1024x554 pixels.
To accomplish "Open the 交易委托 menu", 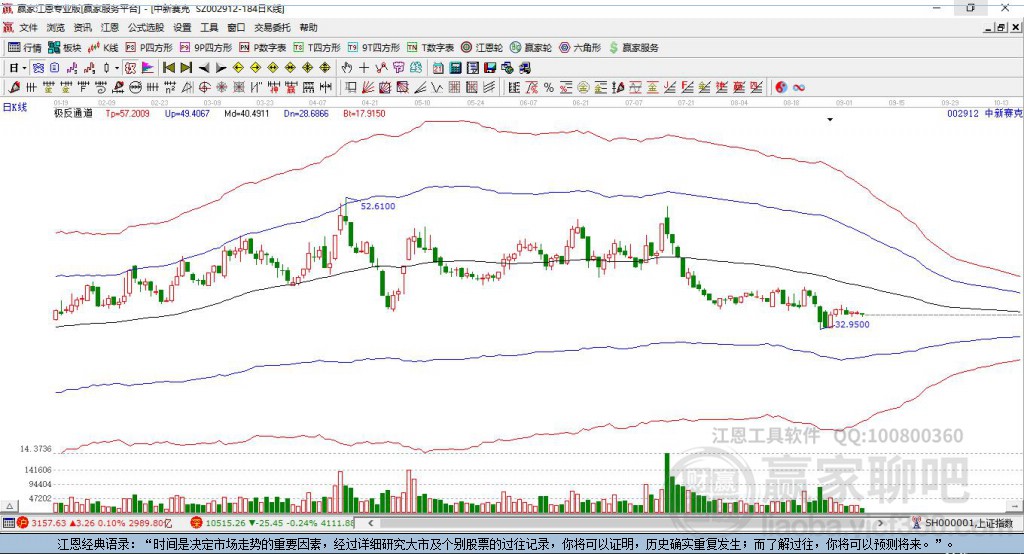I will [x=272, y=27].
